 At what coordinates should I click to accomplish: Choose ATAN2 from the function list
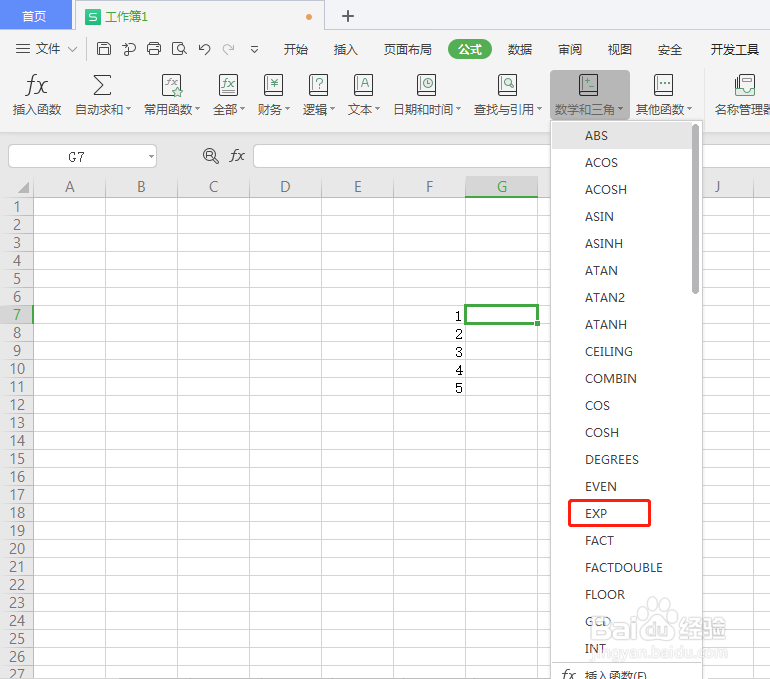click(x=622, y=298)
